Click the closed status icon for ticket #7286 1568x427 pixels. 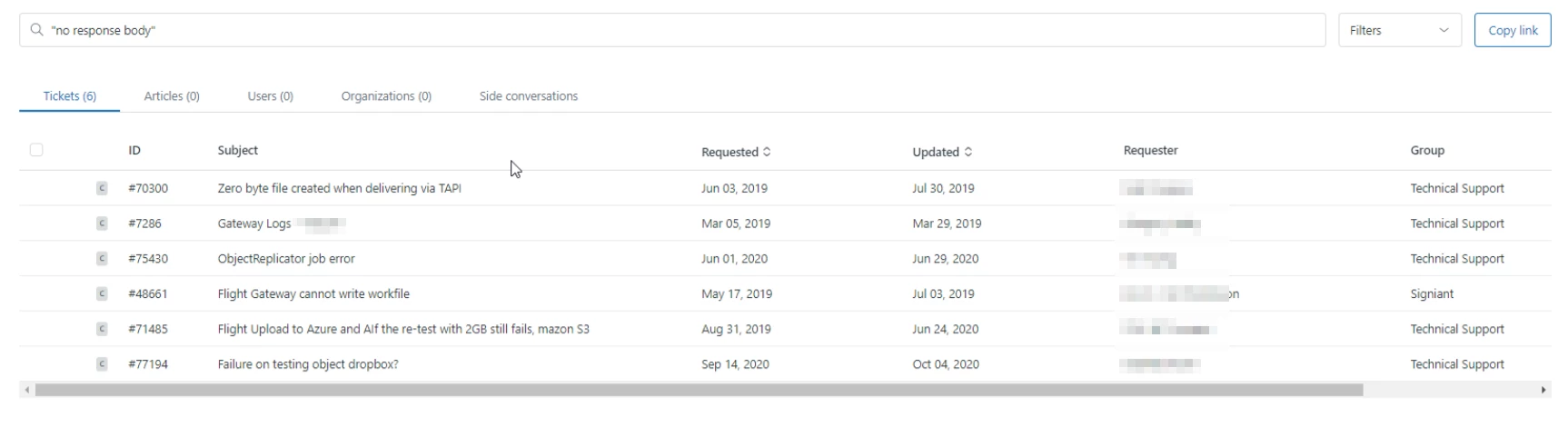[102, 223]
